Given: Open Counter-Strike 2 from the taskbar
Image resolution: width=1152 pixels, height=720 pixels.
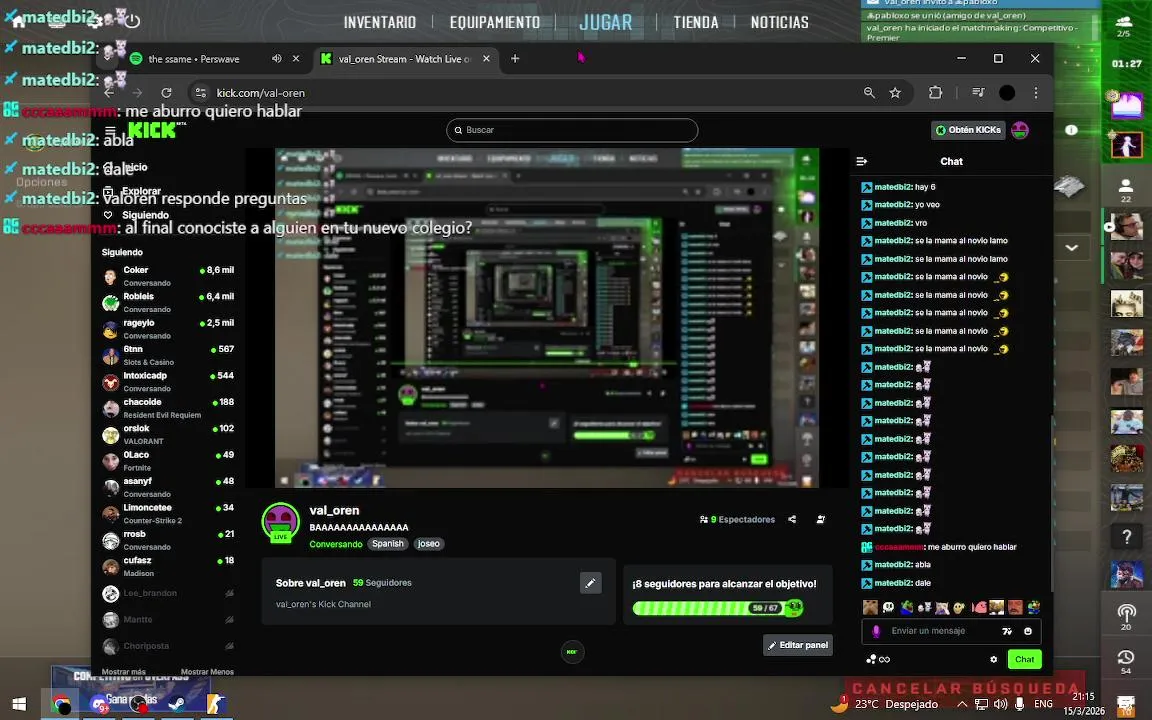Looking at the screenshot, I should 215,704.
